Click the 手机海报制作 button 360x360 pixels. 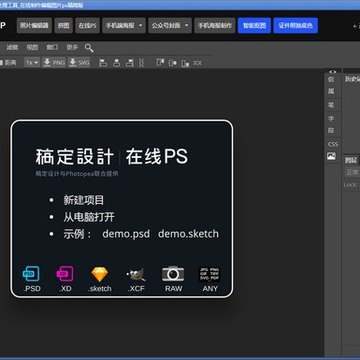[x=215, y=25]
